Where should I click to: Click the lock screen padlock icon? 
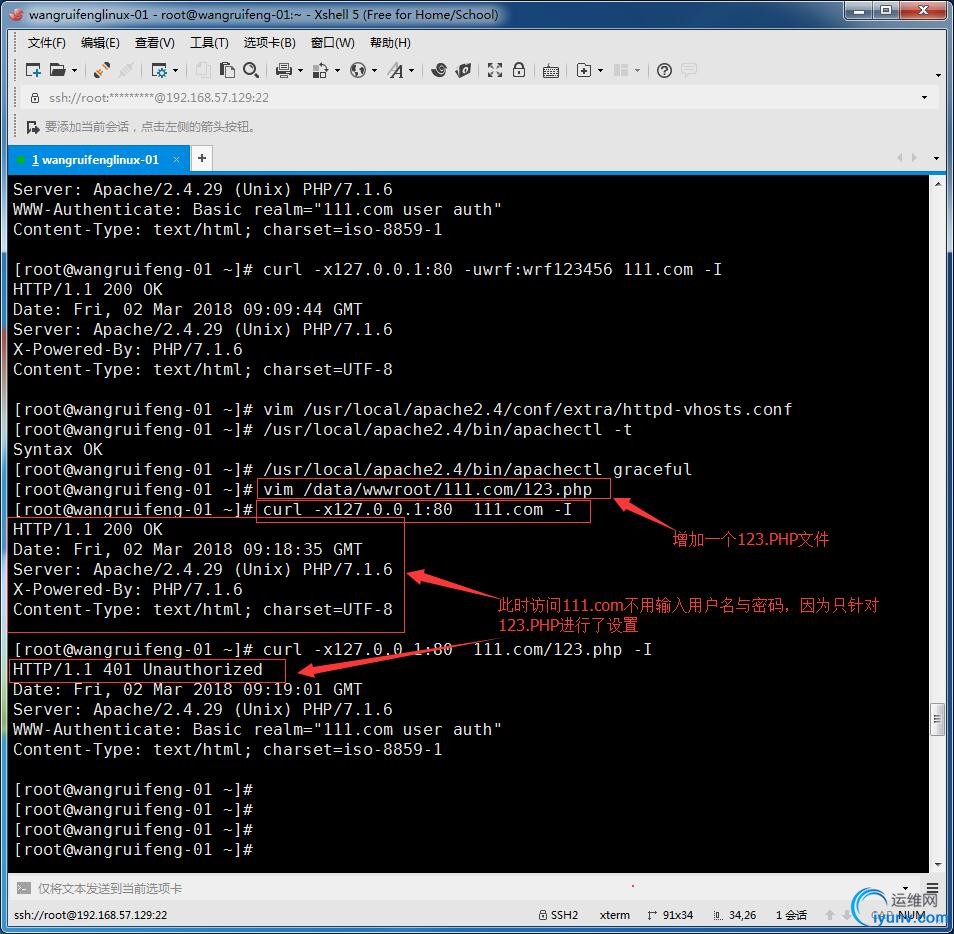(x=518, y=71)
